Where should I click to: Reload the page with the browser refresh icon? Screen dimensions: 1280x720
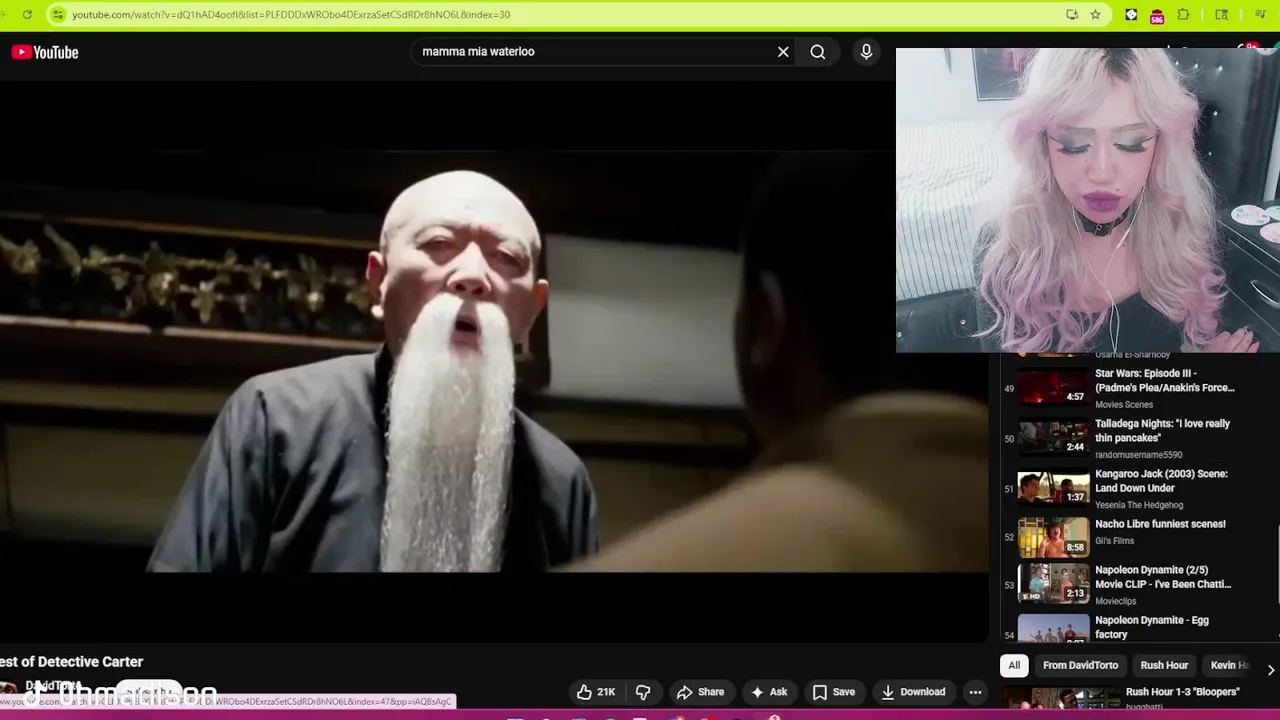[27, 14]
